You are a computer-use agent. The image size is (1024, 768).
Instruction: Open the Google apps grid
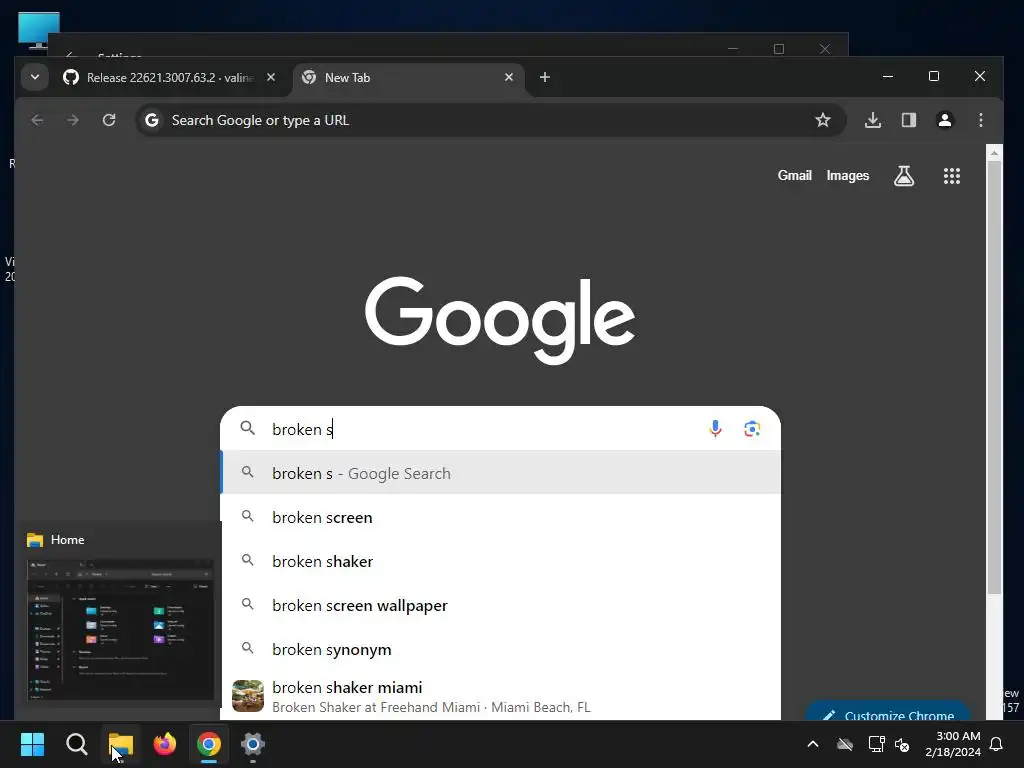[x=952, y=176]
